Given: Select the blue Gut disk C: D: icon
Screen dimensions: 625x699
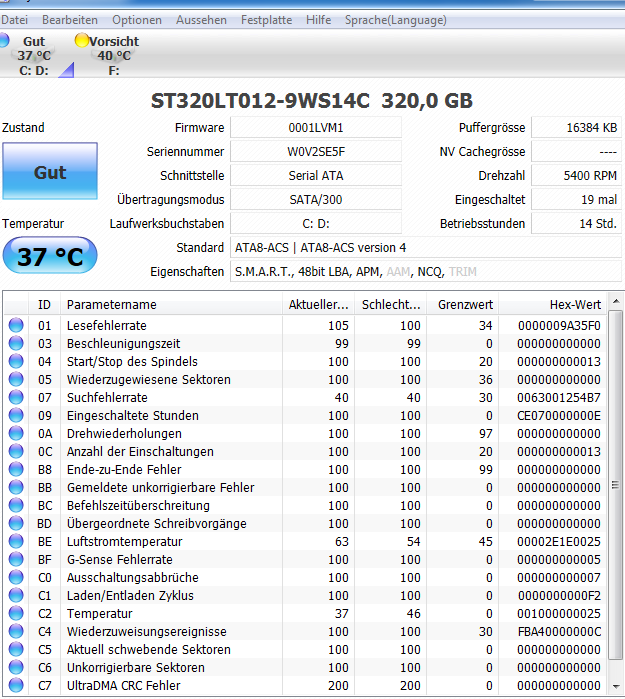Looking at the screenshot, I should [4, 41].
